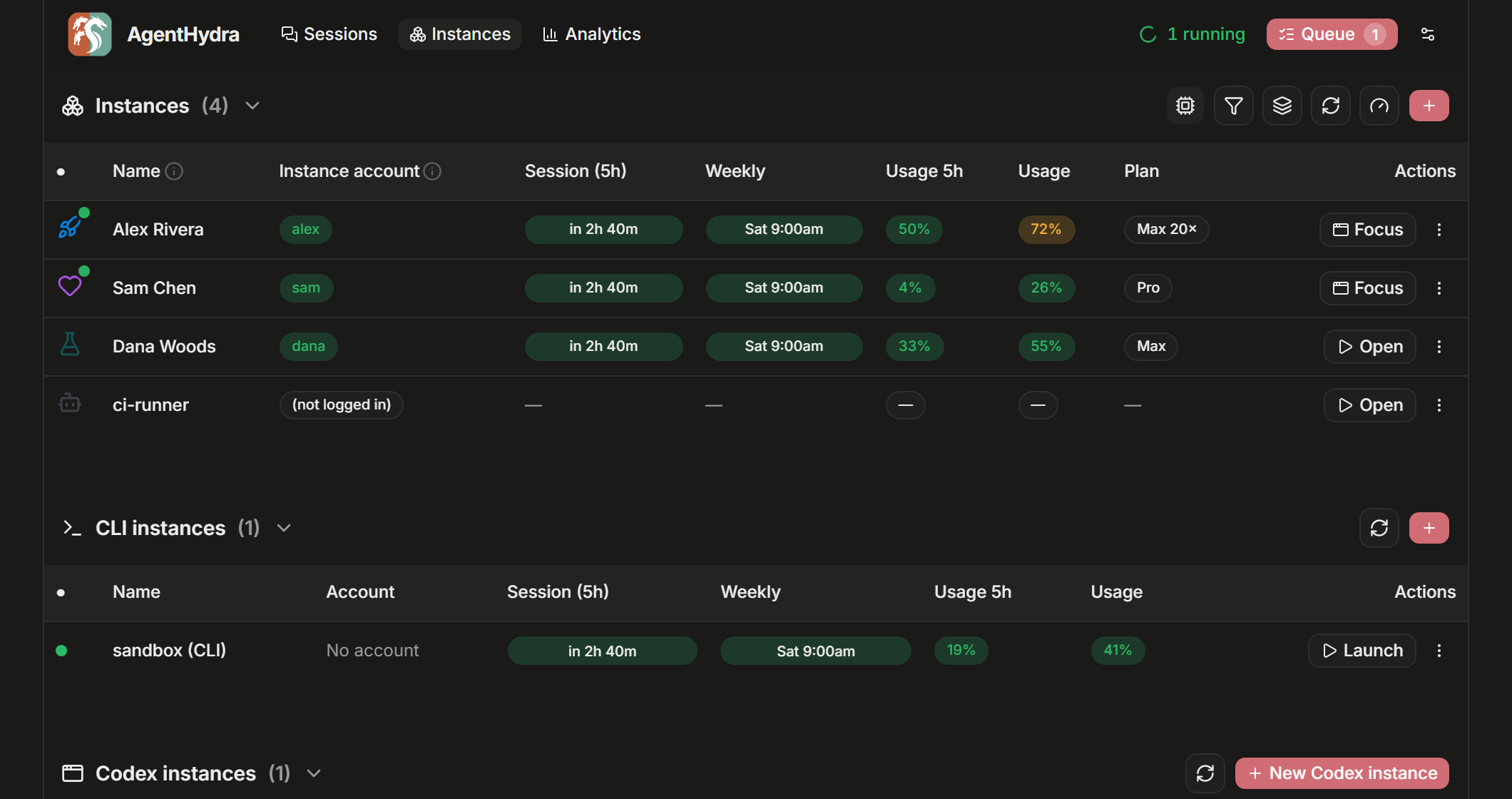The image size is (1512, 799).
Task: Click the dana account badge
Action: [308, 347]
